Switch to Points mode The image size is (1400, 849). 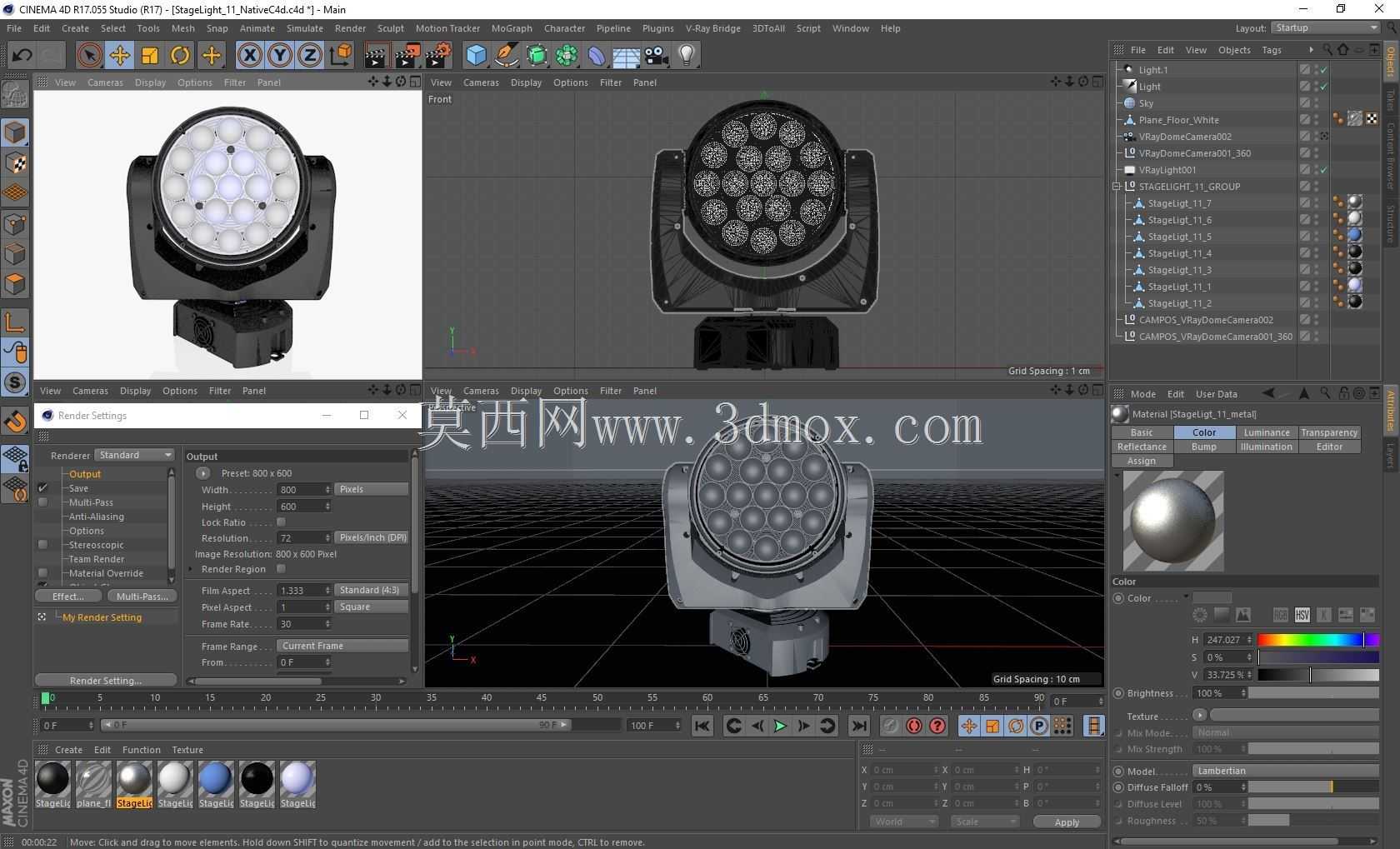(15, 224)
